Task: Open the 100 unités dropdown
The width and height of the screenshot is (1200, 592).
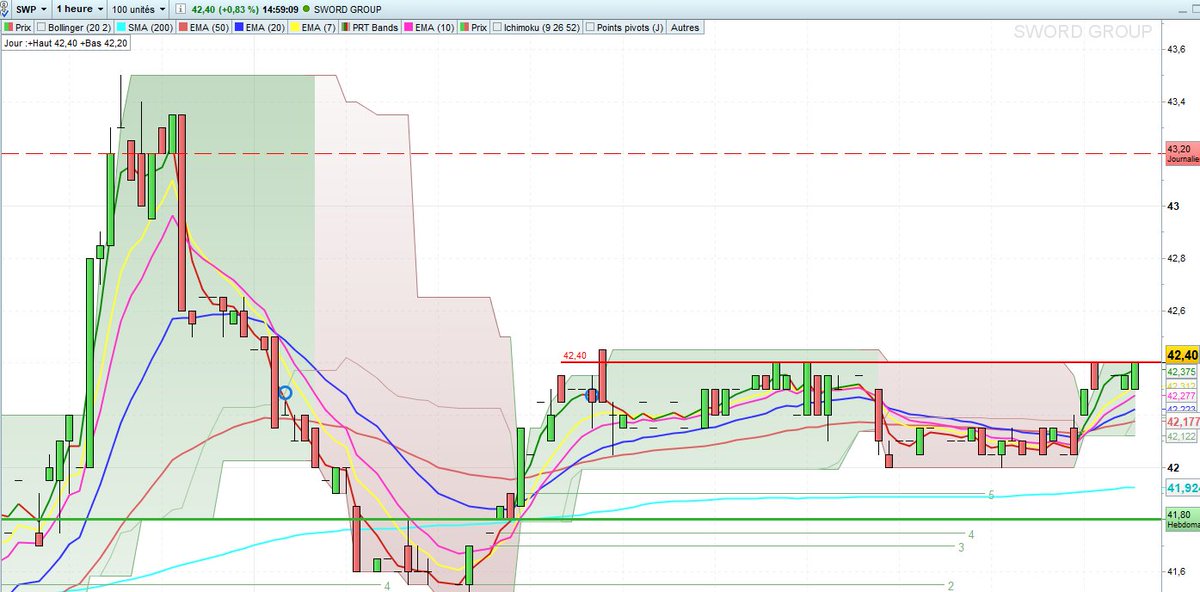Action: pyautogui.click(x=139, y=9)
